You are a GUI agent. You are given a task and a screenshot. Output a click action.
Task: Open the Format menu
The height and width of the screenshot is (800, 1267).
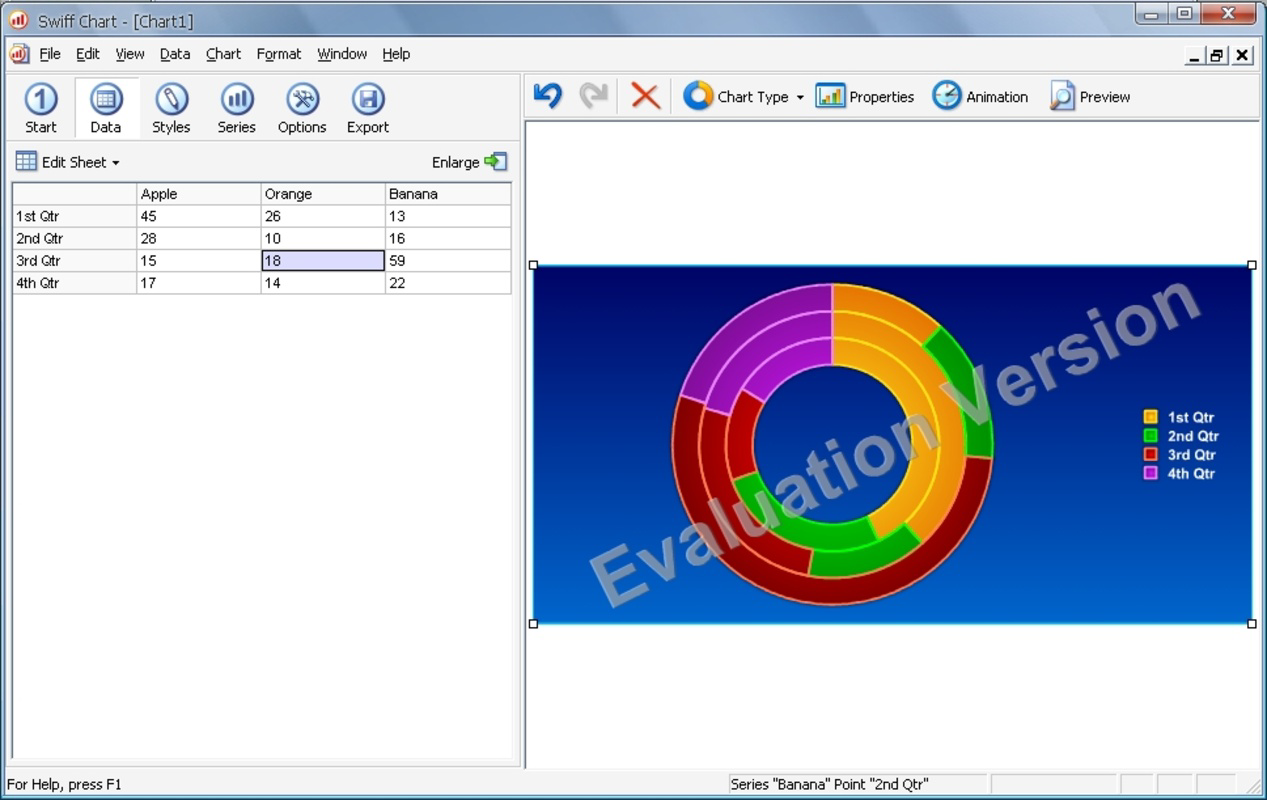pyautogui.click(x=279, y=54)
